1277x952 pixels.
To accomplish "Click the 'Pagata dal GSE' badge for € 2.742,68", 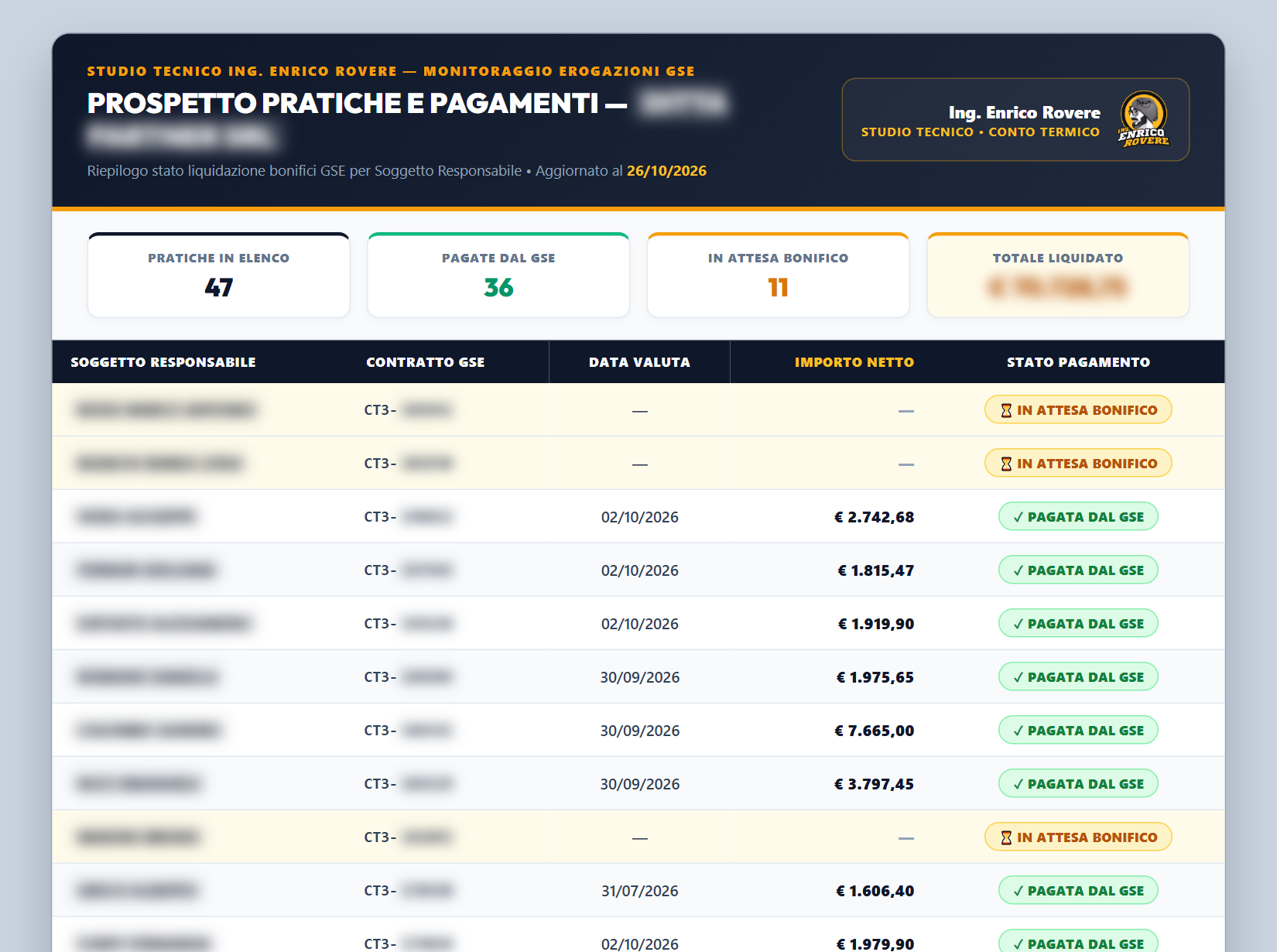I will [x=1078, y=517].
